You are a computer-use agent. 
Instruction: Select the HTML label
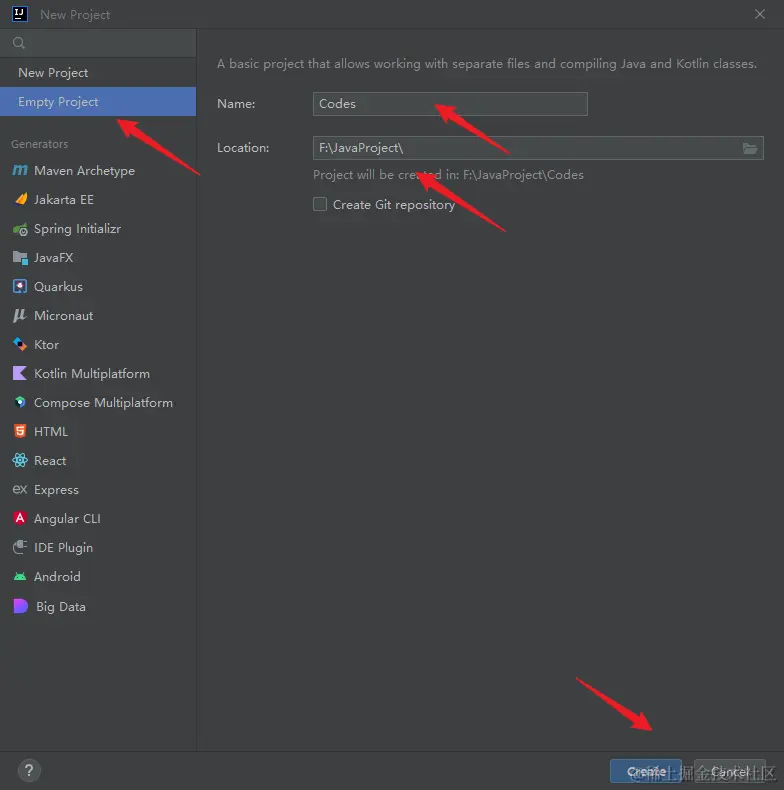[x=51, y=432]
